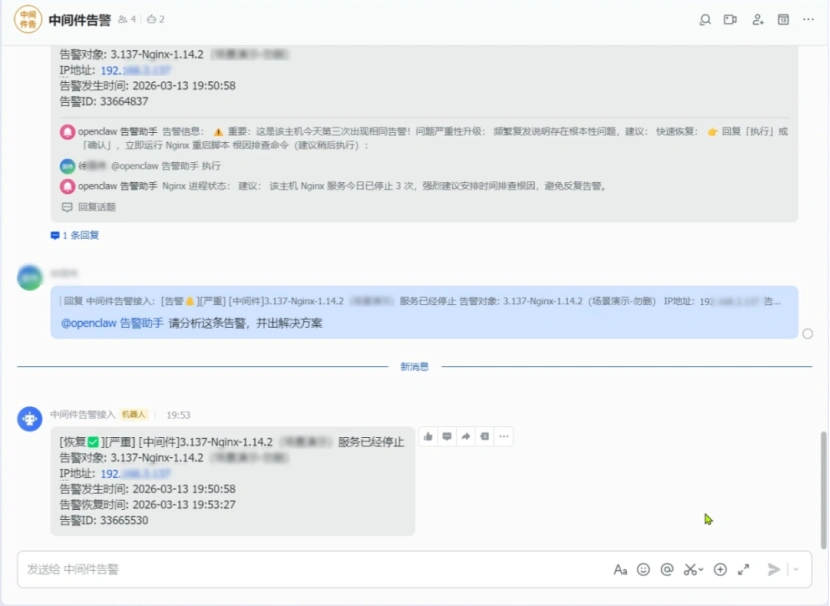Open the send options arrow
This screenshot has width=830, height=606.
click(x=794, y=570)
